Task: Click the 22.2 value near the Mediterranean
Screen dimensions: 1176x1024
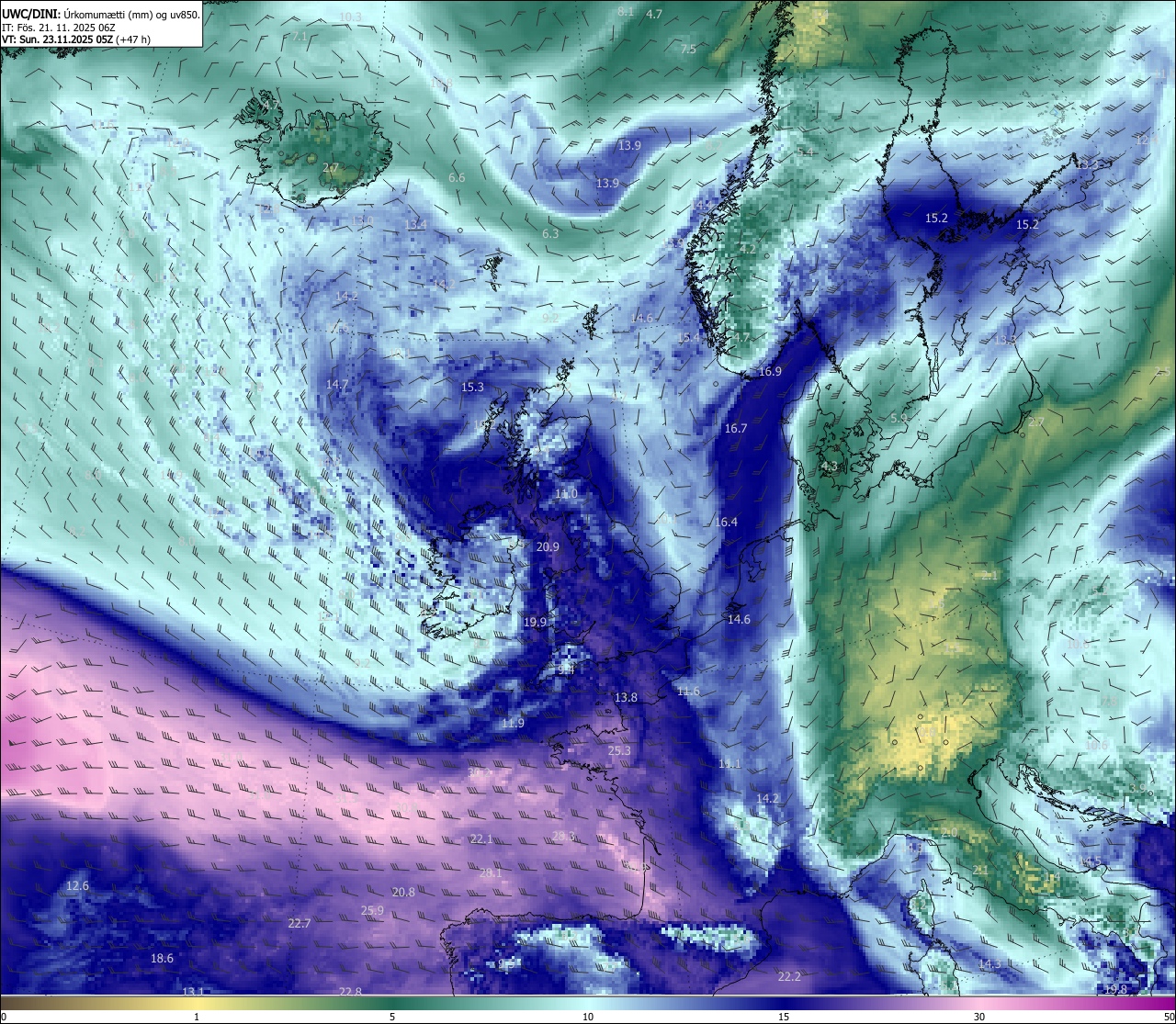Action: click(789, 976)
